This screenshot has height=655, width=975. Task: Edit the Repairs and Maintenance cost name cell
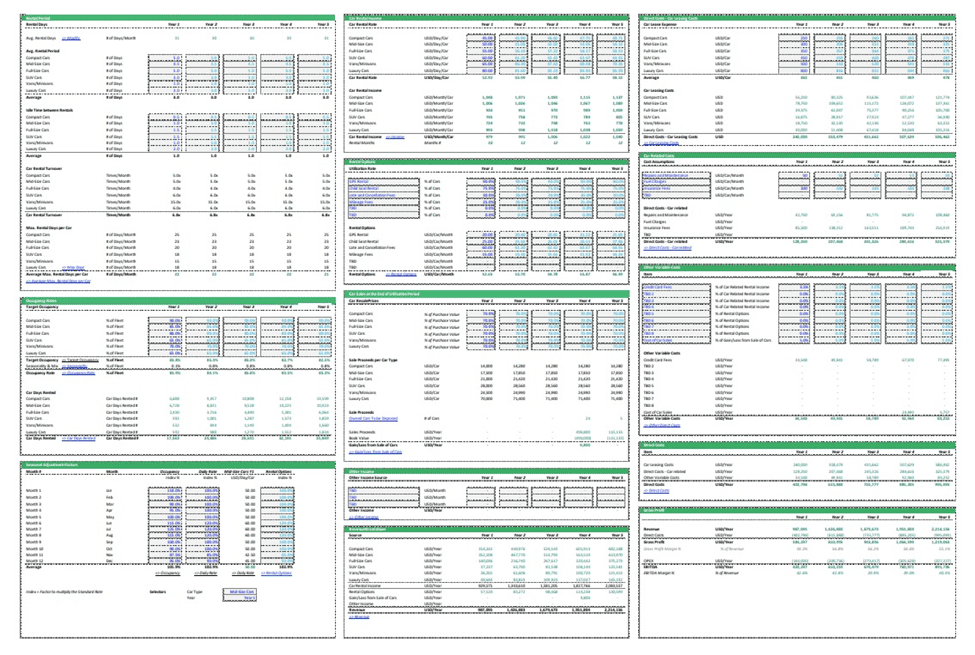point(676,175)
